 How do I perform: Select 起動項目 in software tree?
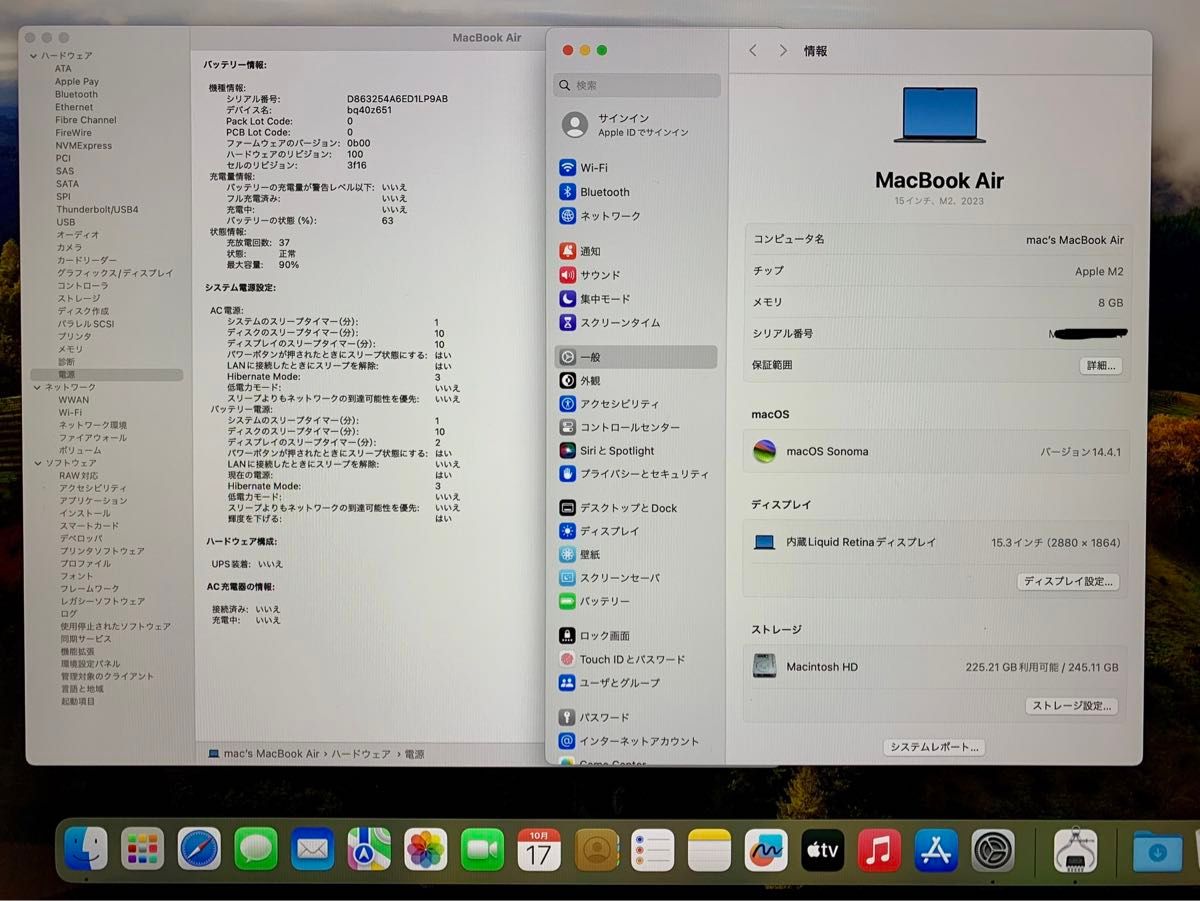pos(78,702)
